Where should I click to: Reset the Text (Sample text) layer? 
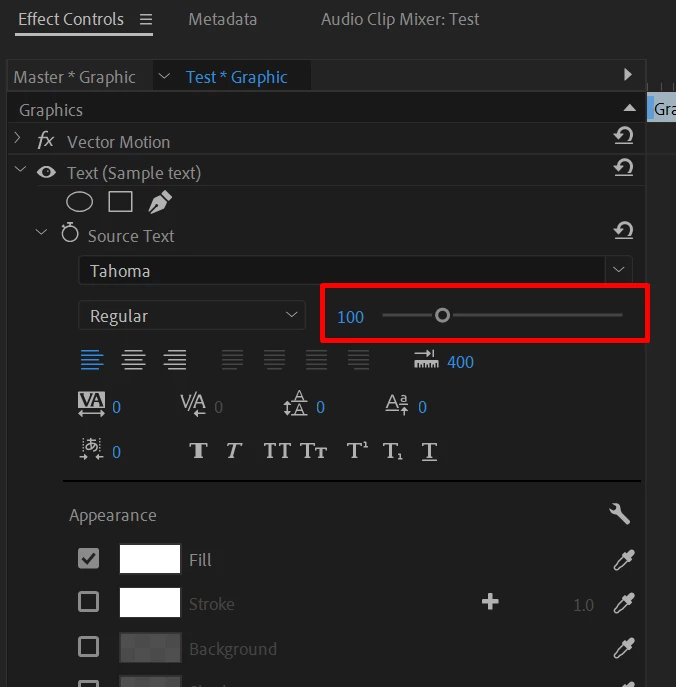[623, 168]
